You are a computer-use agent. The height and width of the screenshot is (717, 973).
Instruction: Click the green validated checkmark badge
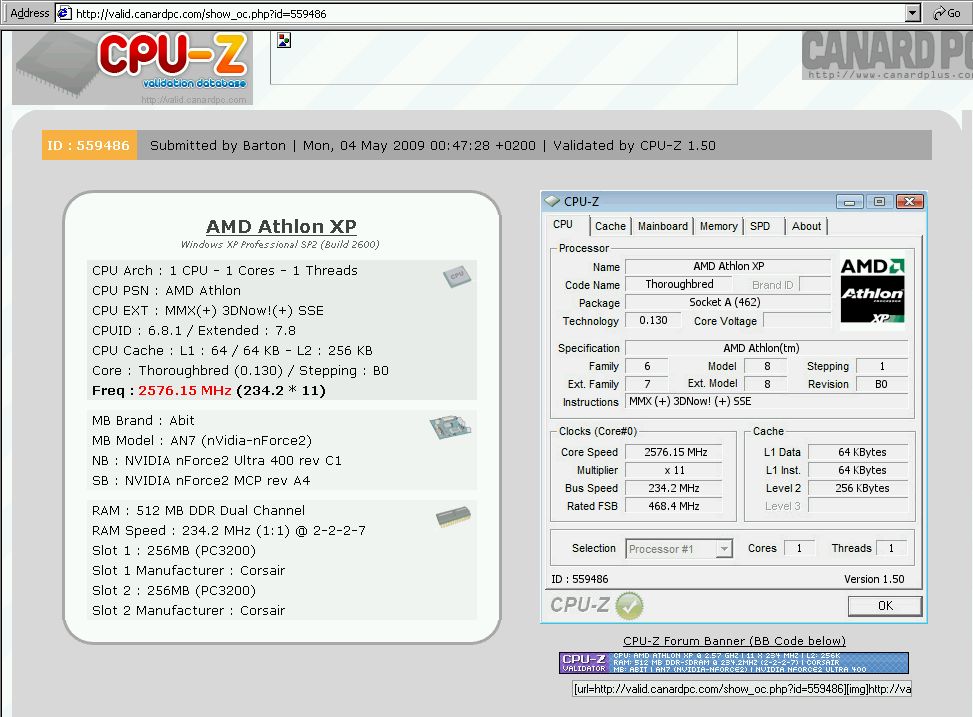coord(629,605)
